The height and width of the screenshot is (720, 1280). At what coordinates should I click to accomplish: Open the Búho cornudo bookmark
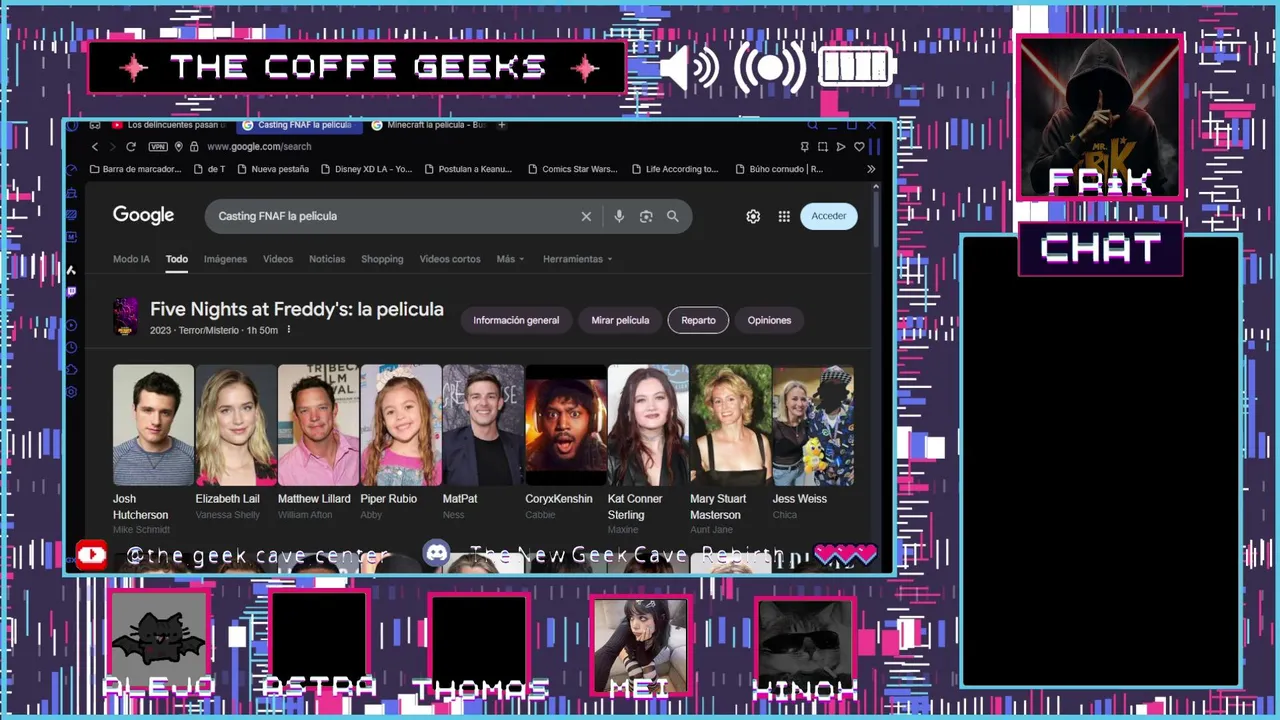[x=779, y=169]
